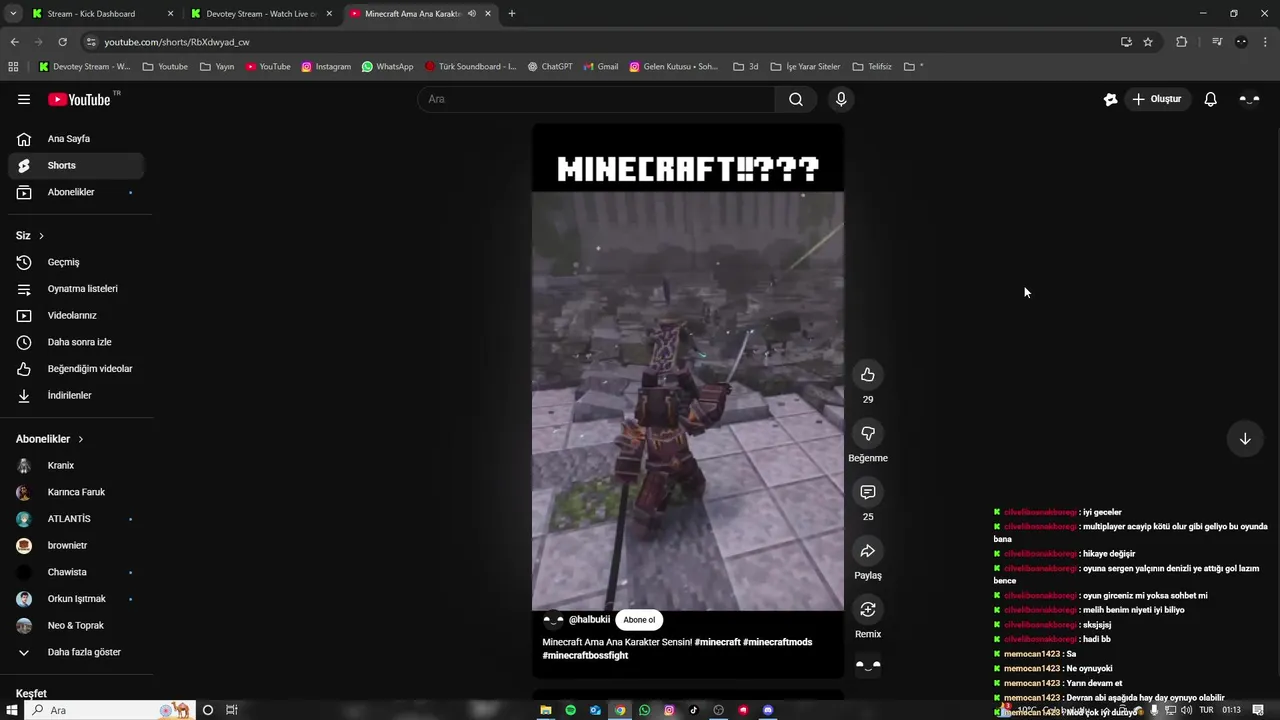Viewport: 1280px width, 720px height.
Task: Open the Youtube bookmarks folder
Action: coord(165,67)
